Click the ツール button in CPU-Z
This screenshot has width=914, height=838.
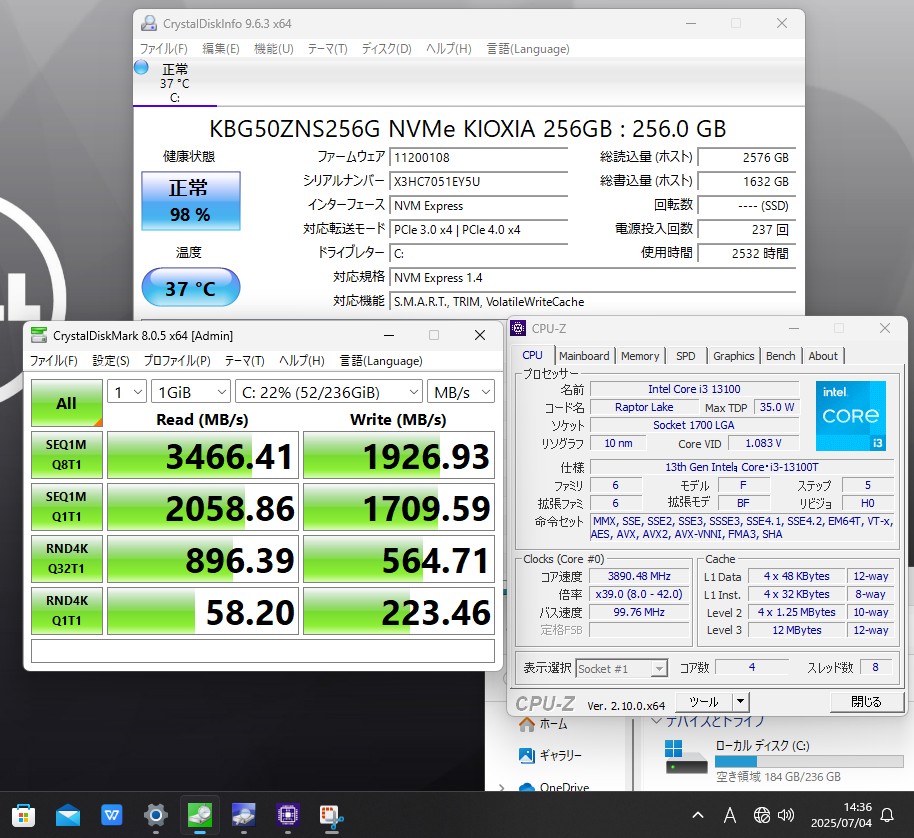point(704,701)
